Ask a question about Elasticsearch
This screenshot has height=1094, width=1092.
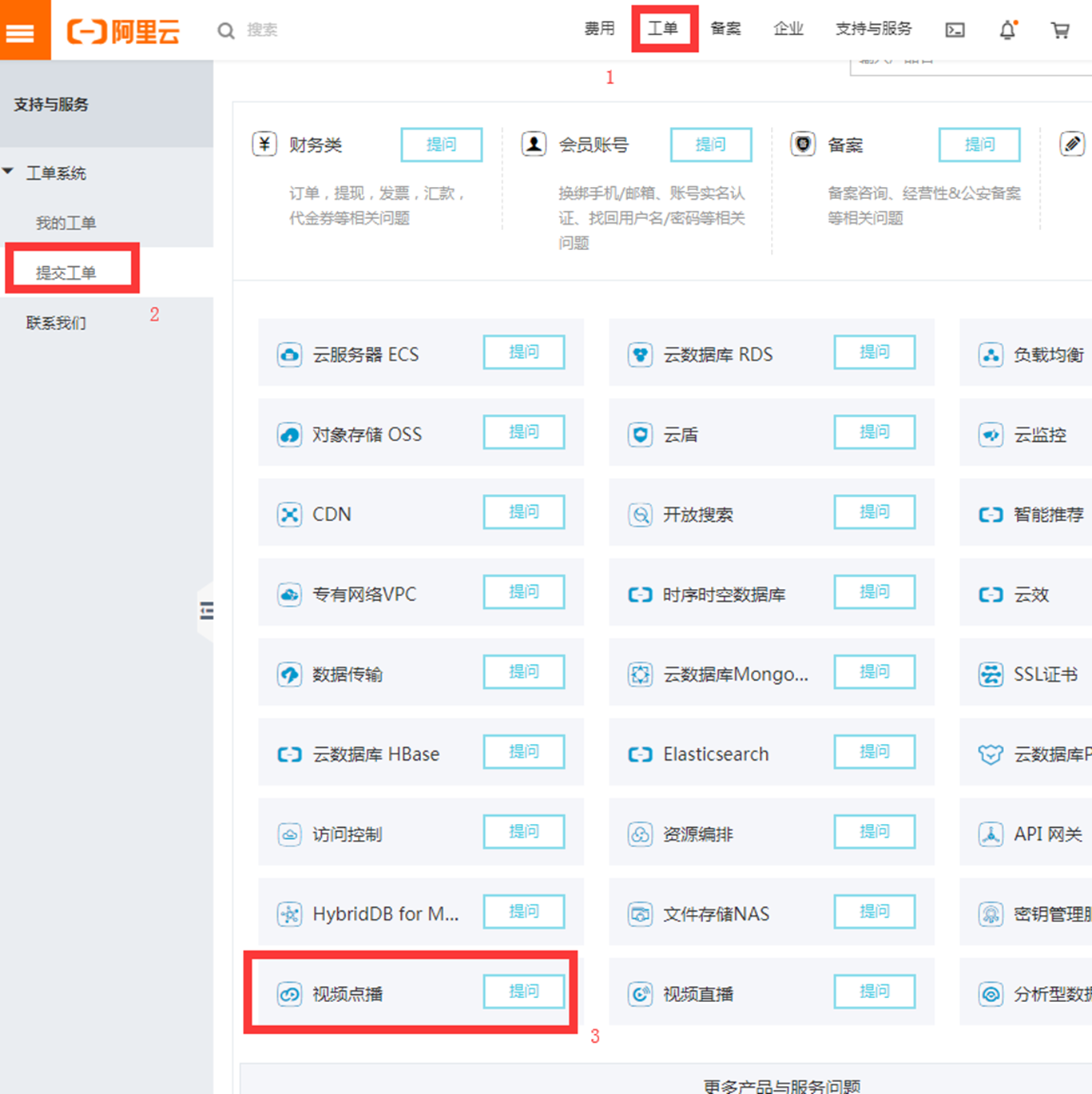[875, 752]
